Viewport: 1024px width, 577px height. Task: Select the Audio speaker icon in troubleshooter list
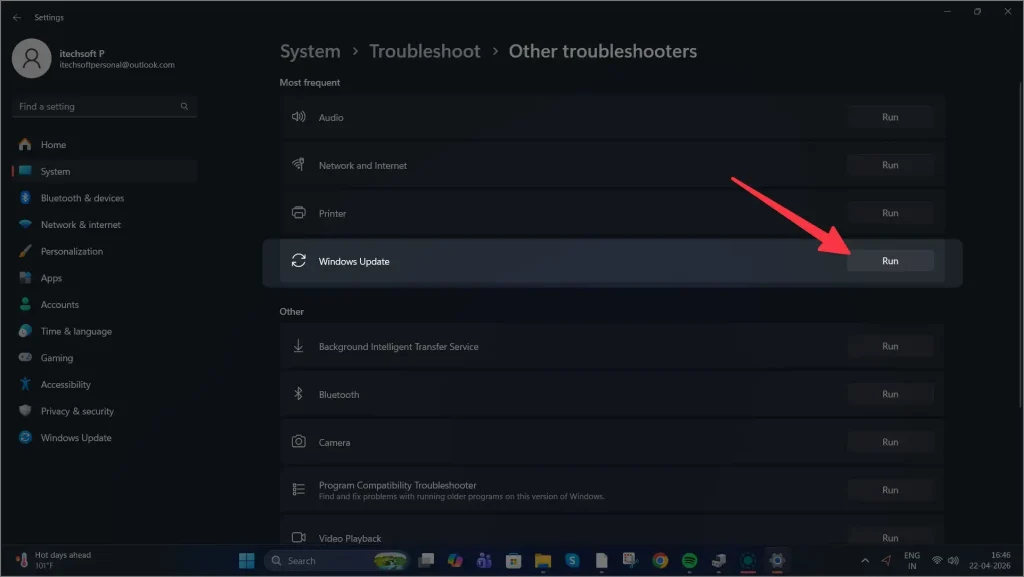click(x=297, y=117)
